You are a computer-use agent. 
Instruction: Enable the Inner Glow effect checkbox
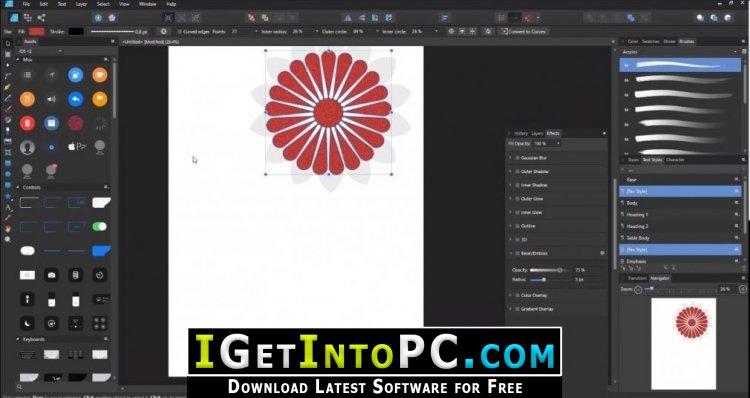click(x=518, y=212)
